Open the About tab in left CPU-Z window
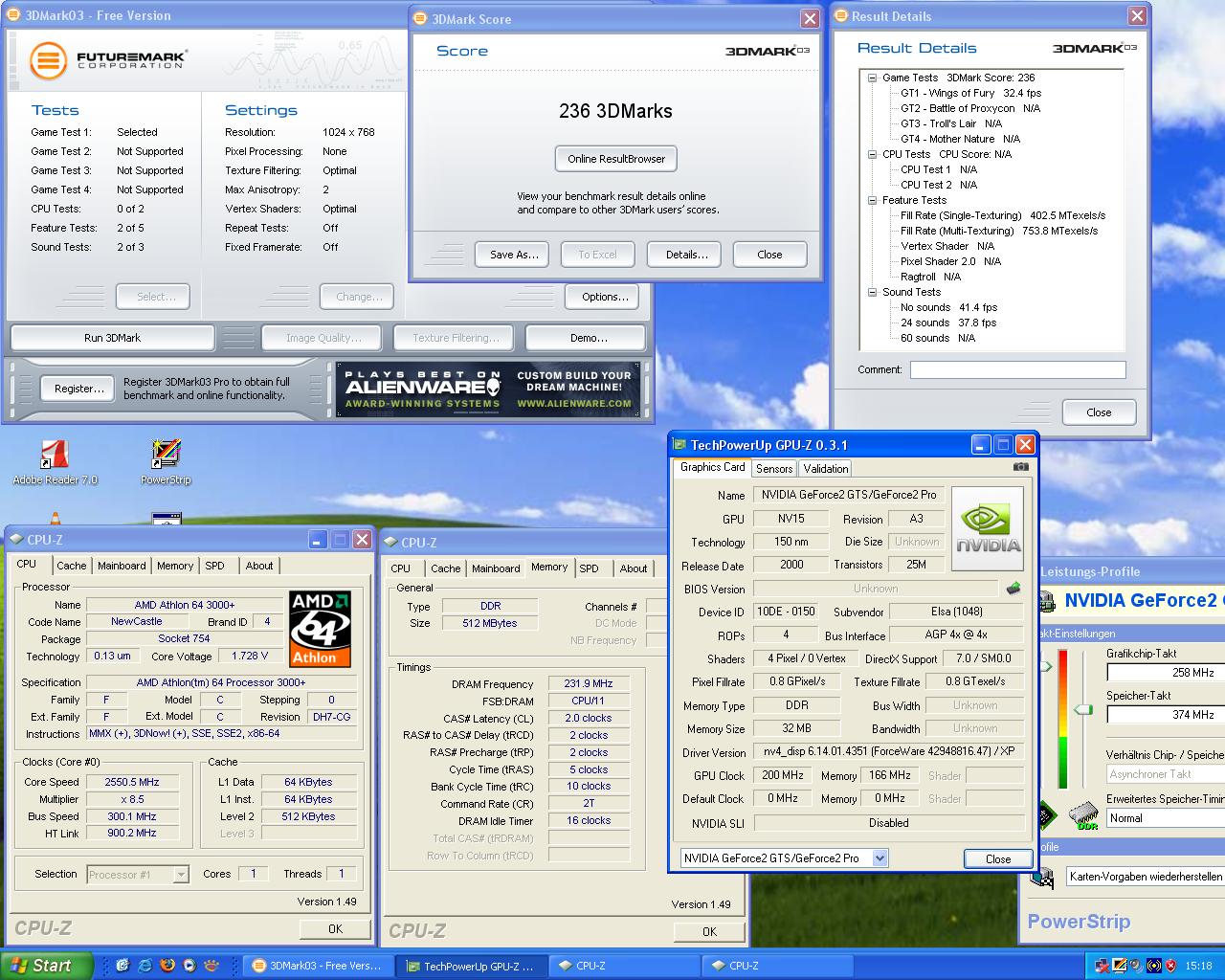Image resolution: width=1225 pixels, height=980 pixels. click(x=259, y=566)
